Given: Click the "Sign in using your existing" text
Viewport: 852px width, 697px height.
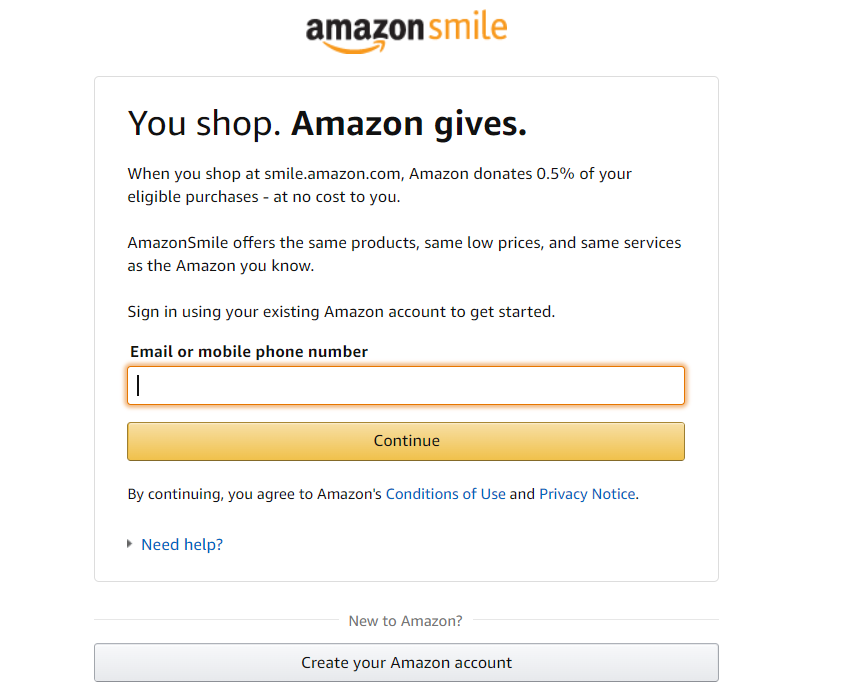Looking at the screenshot, I should pyautogui.click(x=341, y=312).
